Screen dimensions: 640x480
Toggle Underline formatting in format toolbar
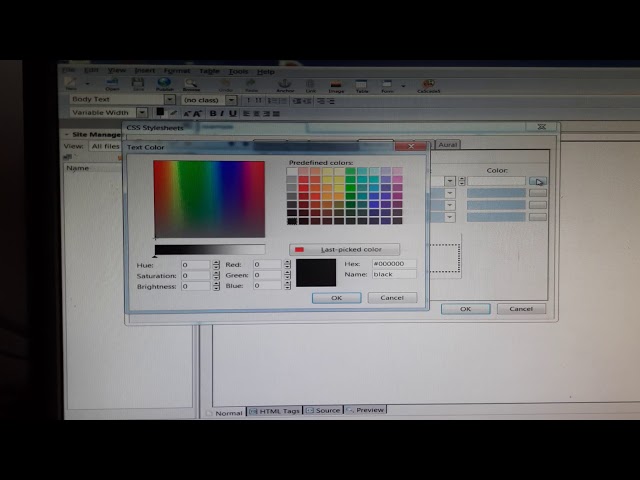pyautogui.click(x=233, y=113)
